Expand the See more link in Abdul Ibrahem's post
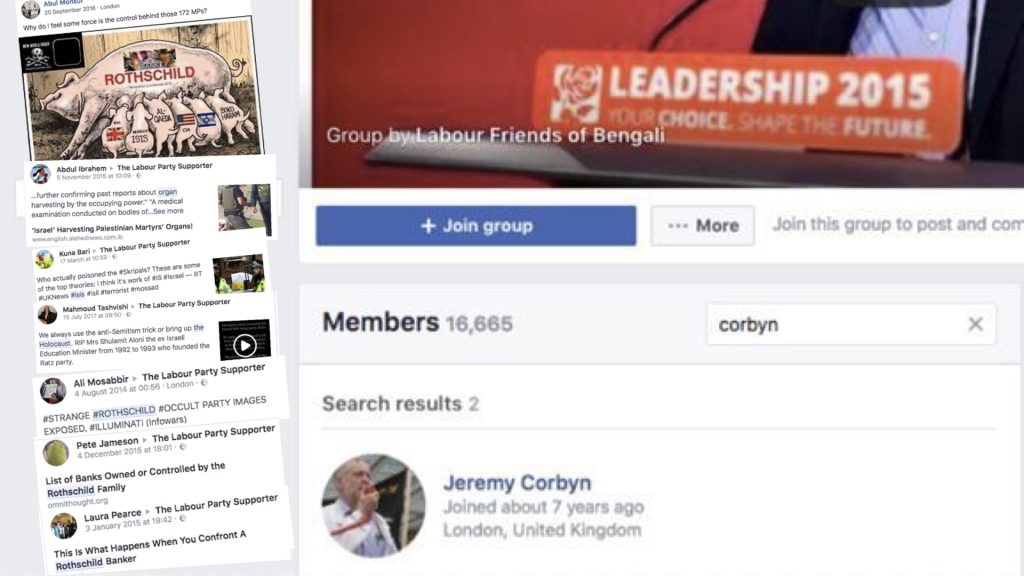The height and width of the screenshot is (576, 1024). tap(168, 211)
